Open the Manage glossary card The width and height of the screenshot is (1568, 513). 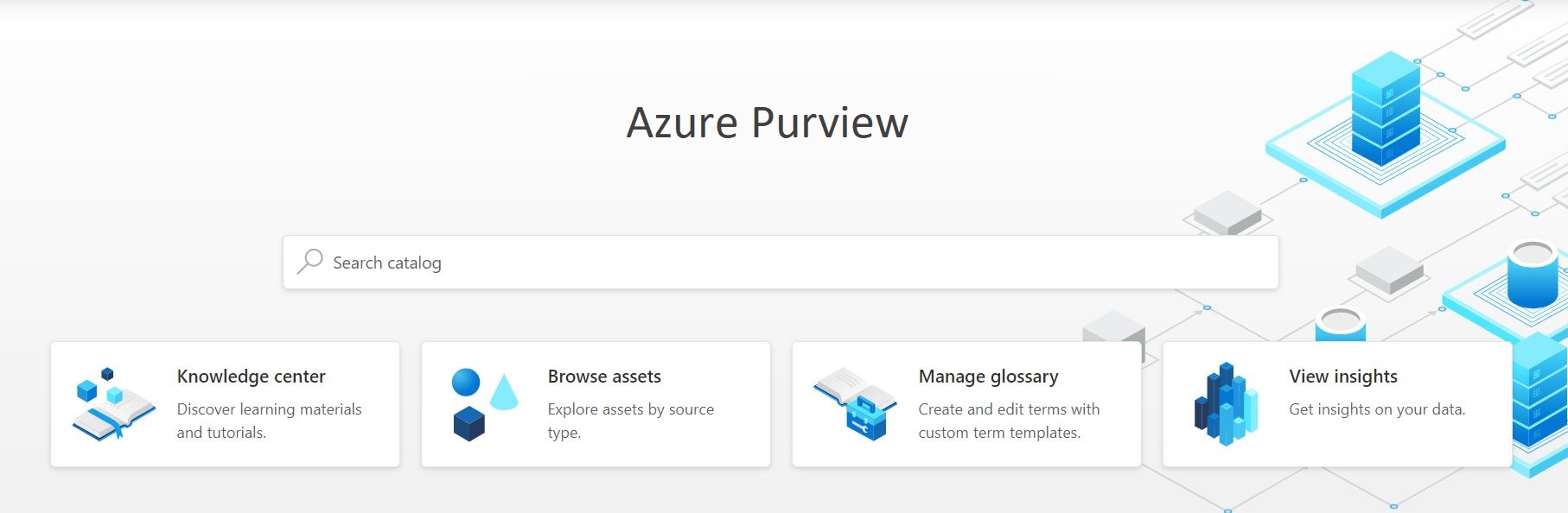tap(966, 403)
